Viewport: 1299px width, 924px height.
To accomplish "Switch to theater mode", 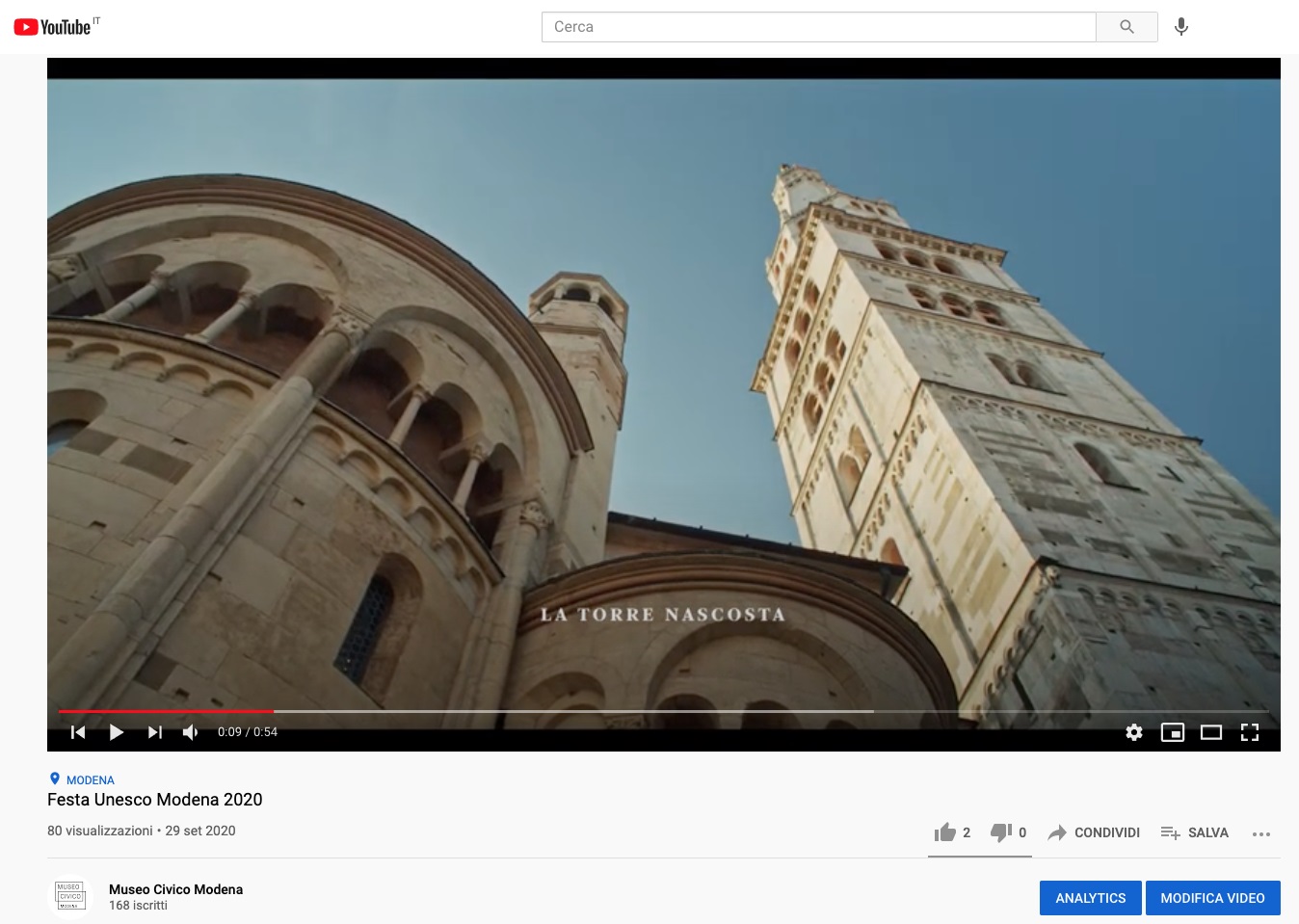I will 1211,732.
